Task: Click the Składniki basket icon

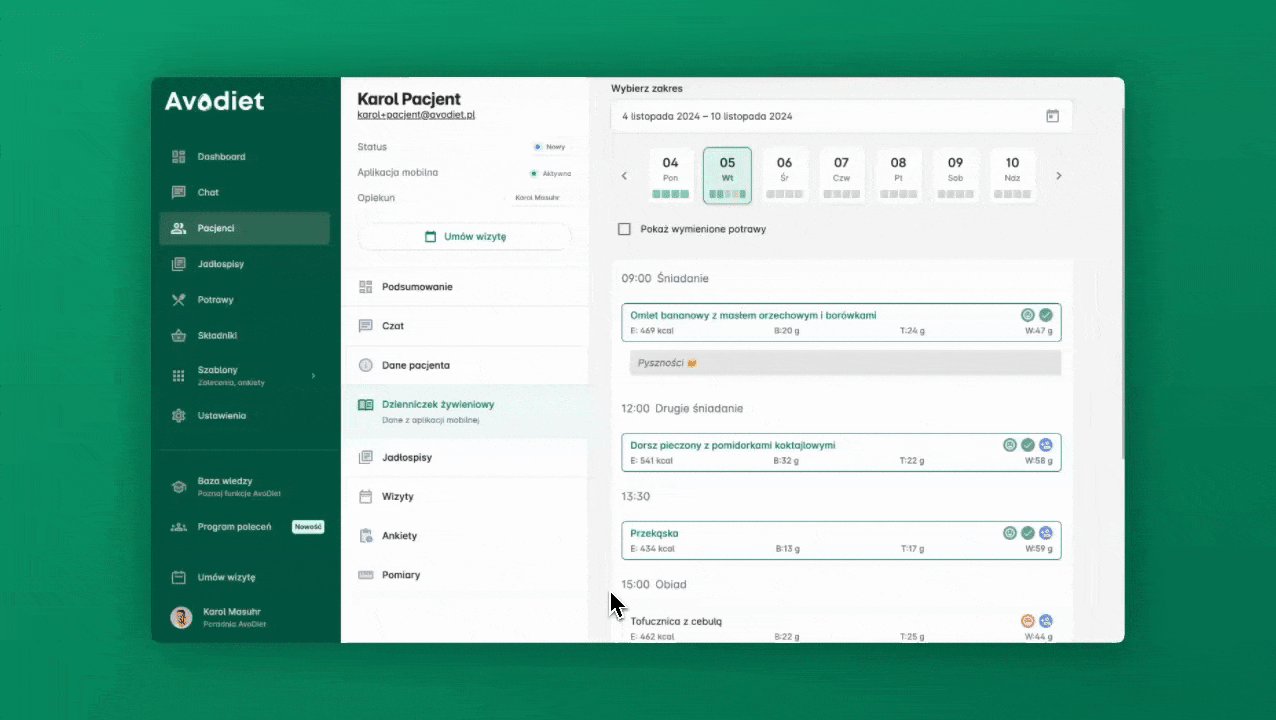Action: tap(179, 336)
